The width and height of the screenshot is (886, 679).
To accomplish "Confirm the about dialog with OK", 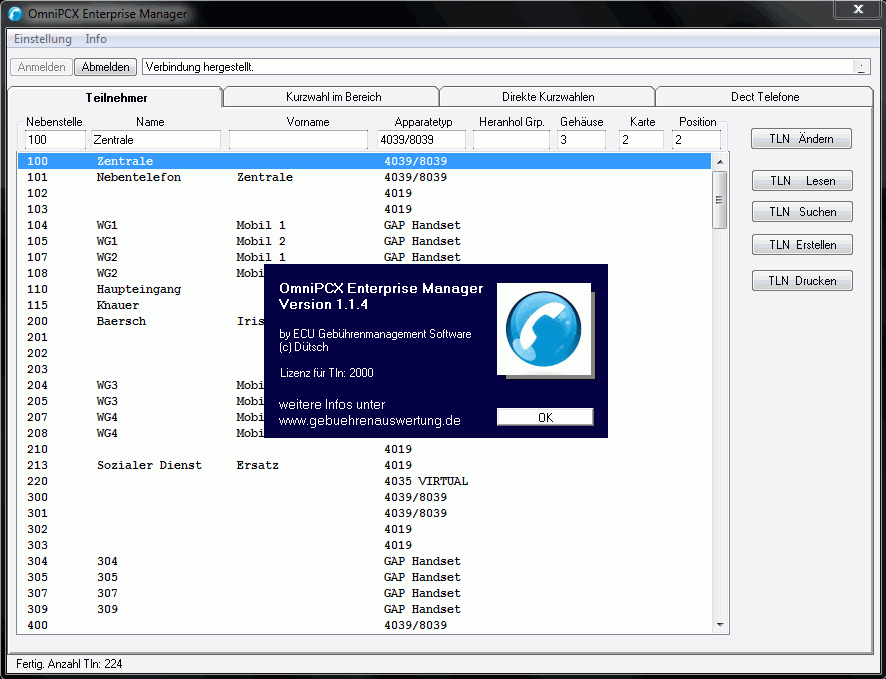I will (545, 417).
